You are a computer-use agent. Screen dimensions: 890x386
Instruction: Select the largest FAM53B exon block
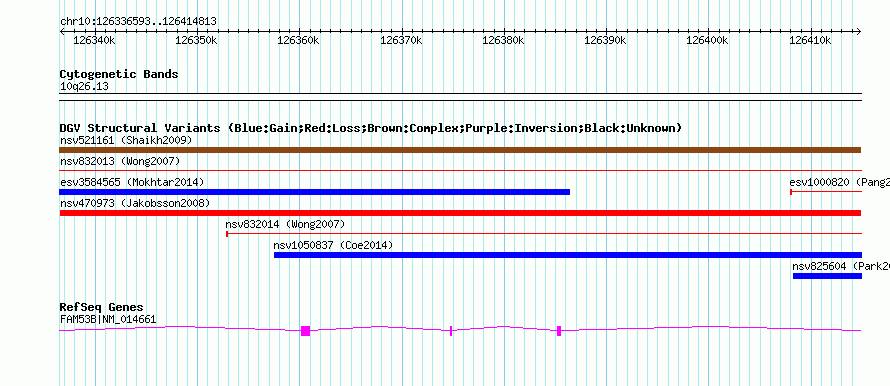(x=305, y=331)
